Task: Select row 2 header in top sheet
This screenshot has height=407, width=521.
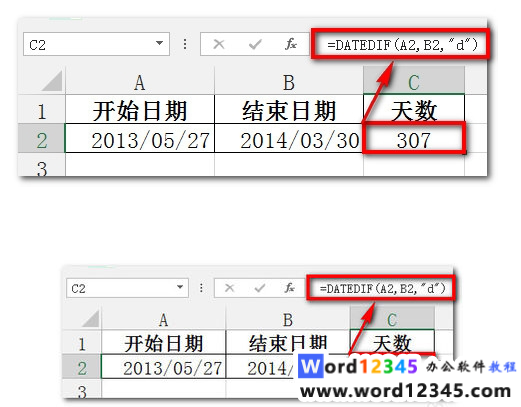Action: click(x=42, y=140)
